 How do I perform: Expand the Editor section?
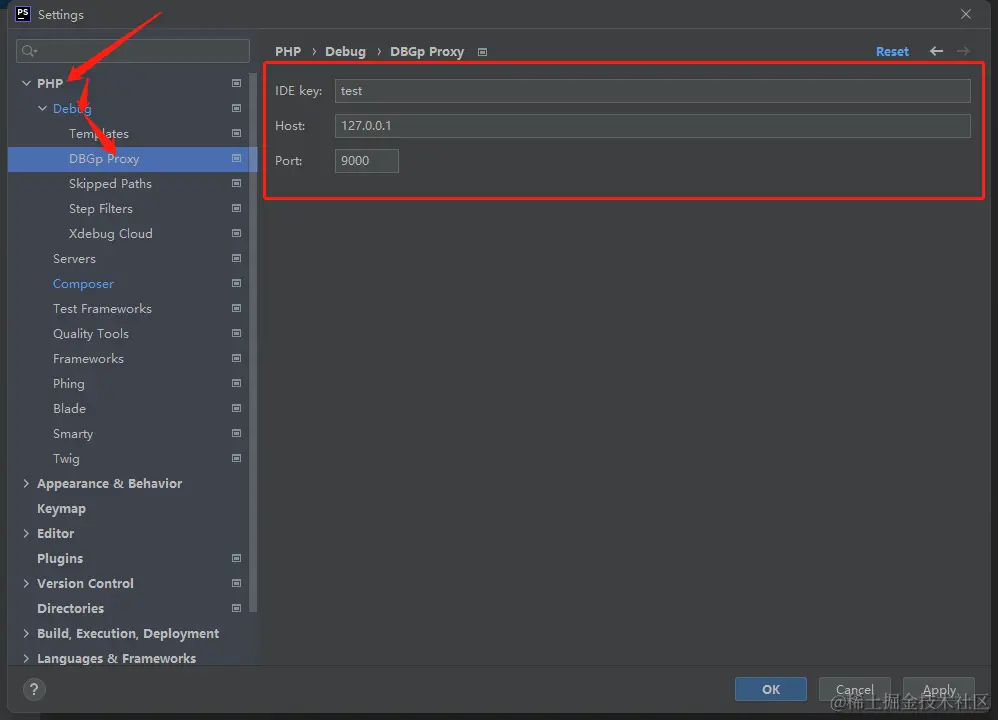click(26, 533)
